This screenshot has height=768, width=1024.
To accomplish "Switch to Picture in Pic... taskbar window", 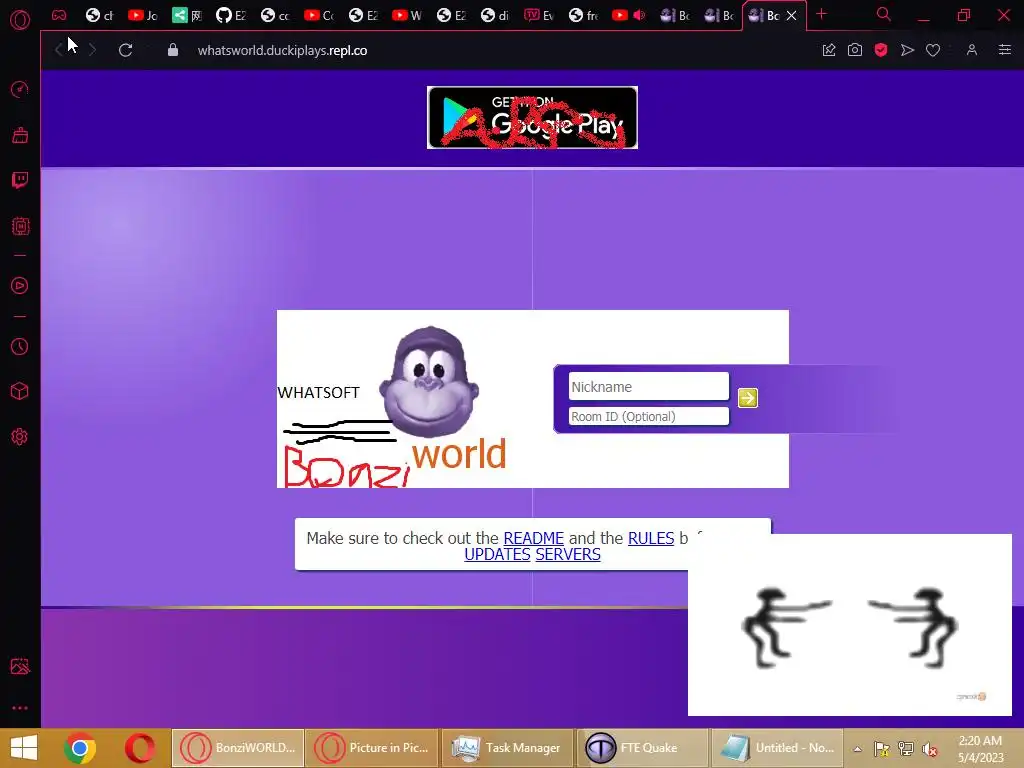I will [372, 748].
